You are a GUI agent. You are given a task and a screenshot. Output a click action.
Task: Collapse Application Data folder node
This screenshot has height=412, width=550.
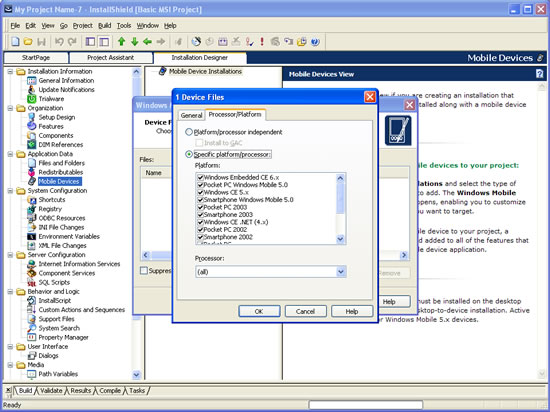pos(10,154)
